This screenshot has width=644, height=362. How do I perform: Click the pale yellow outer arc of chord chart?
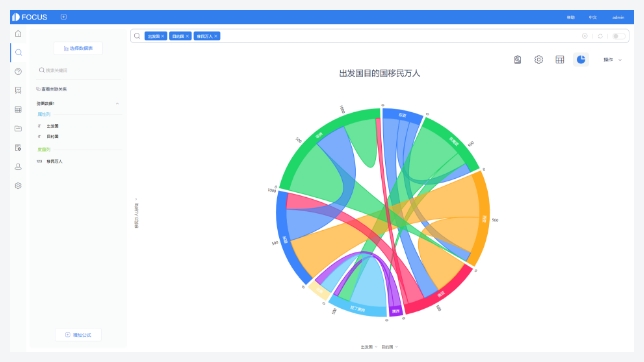(x=319, y=291)
